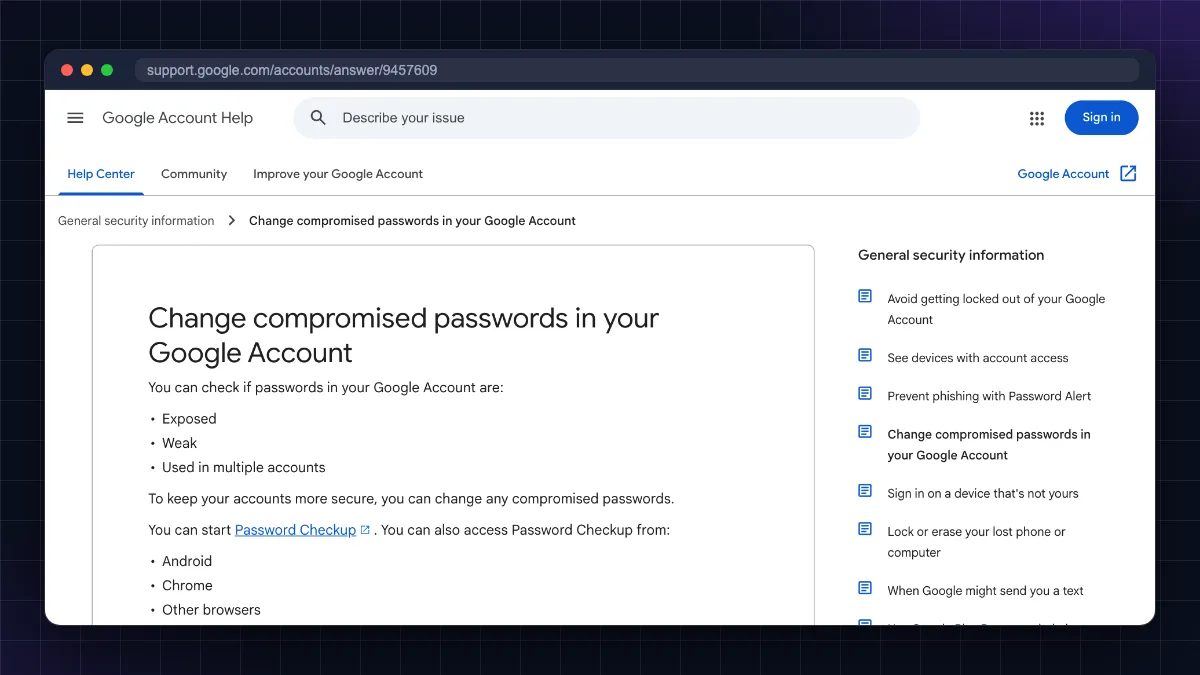Click the red window close button
Viewport: 1200px width, 675px height.
click(x=67, y=70)
